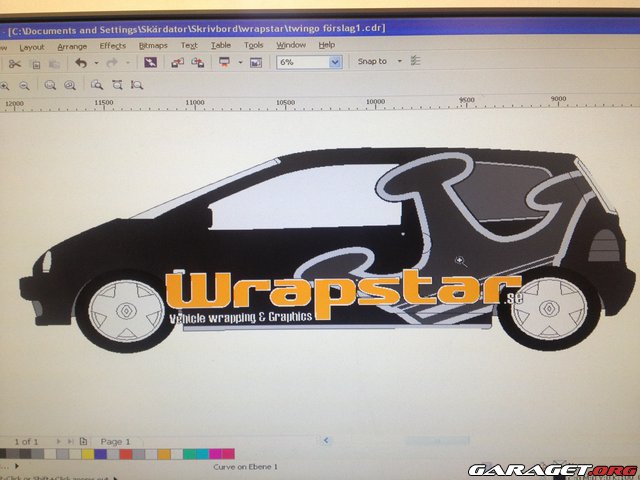The width and height of the screenshot is (640, 480).
Task: Open the Bitmaps menu
Action: click(x=153, y=46)
